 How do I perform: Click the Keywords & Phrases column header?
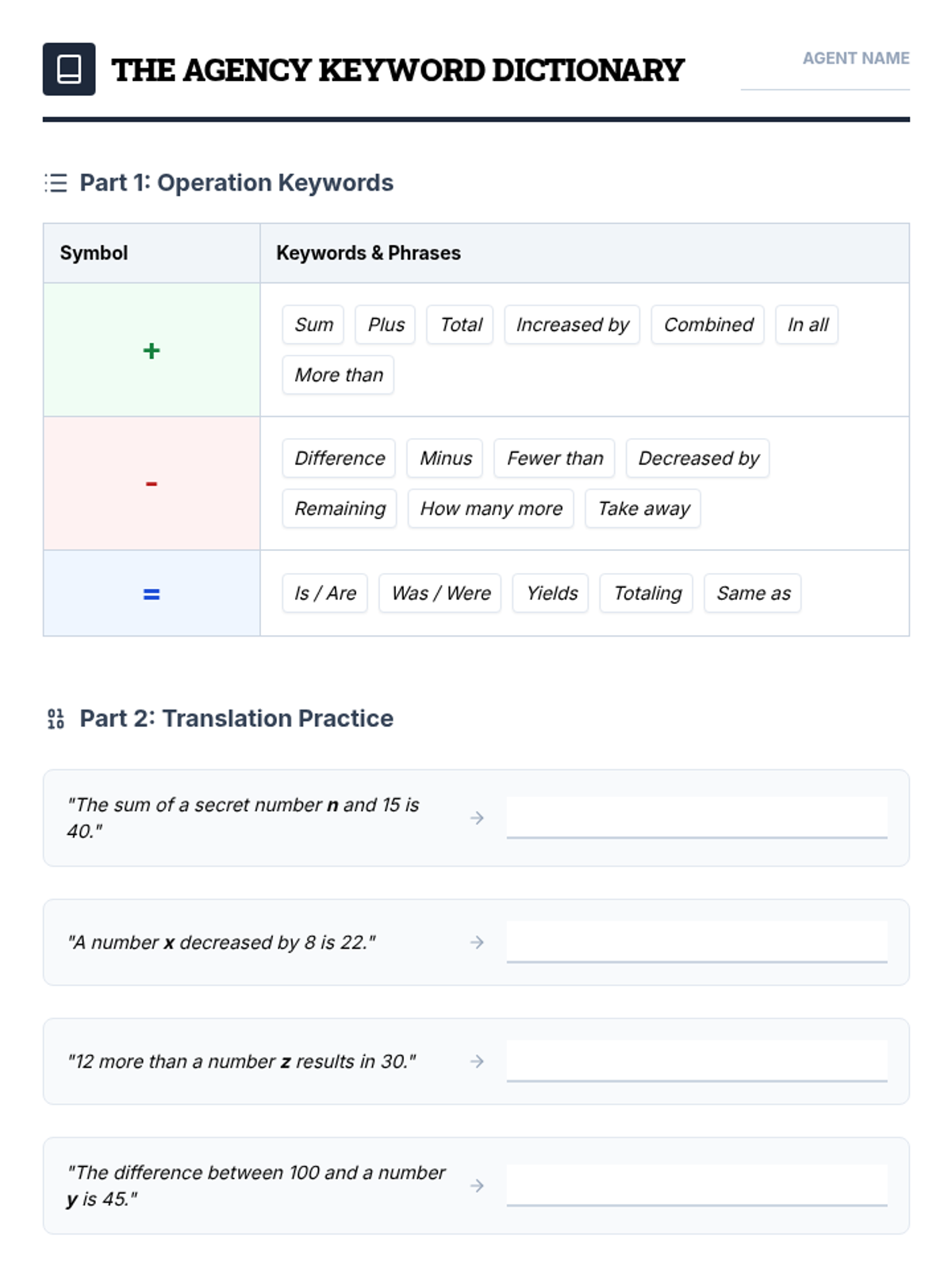[x=368, y=253]
